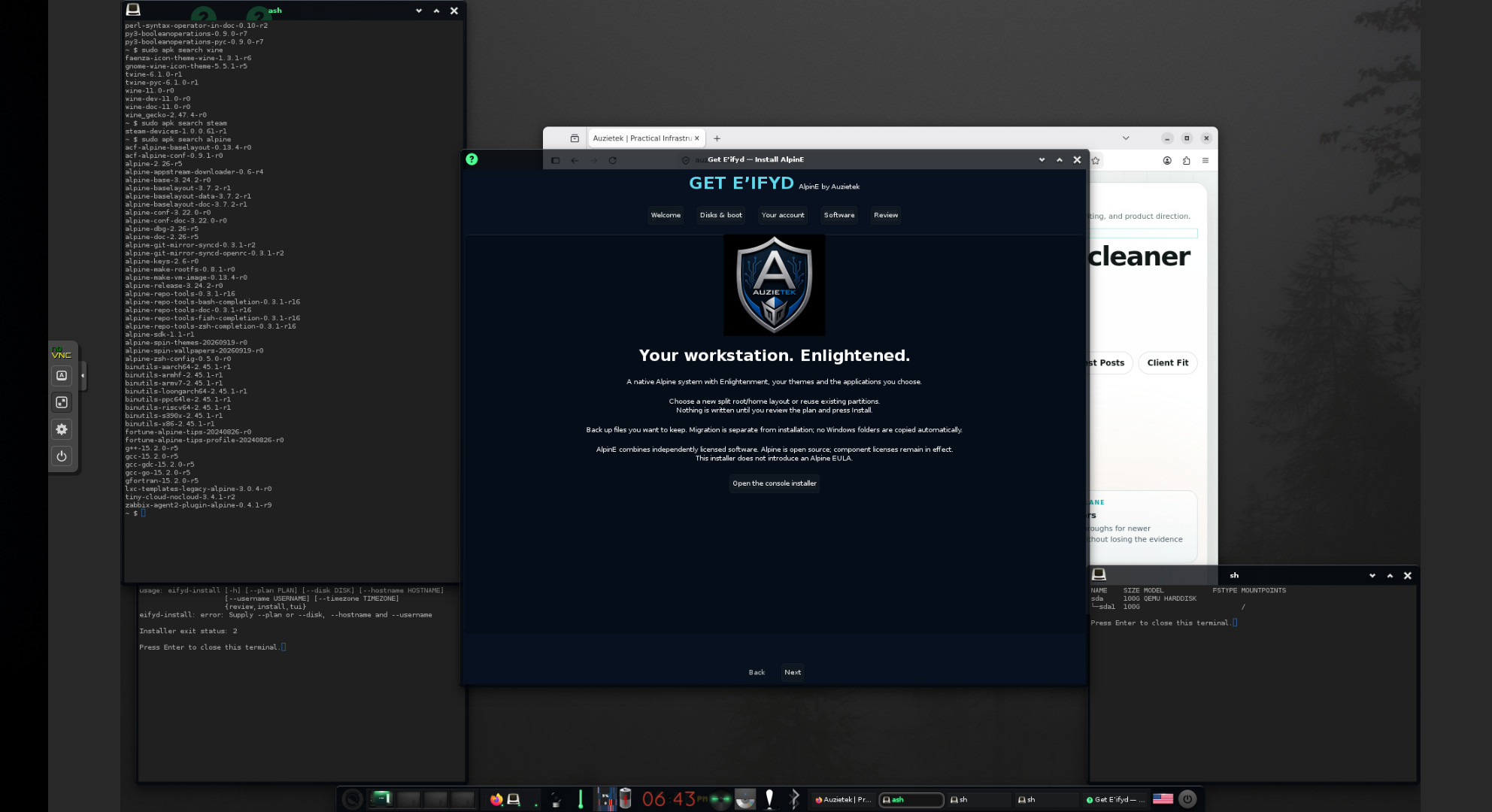
Task: Click the Bluetooth gadget on the shelf
Action: (x=794, y=799)
